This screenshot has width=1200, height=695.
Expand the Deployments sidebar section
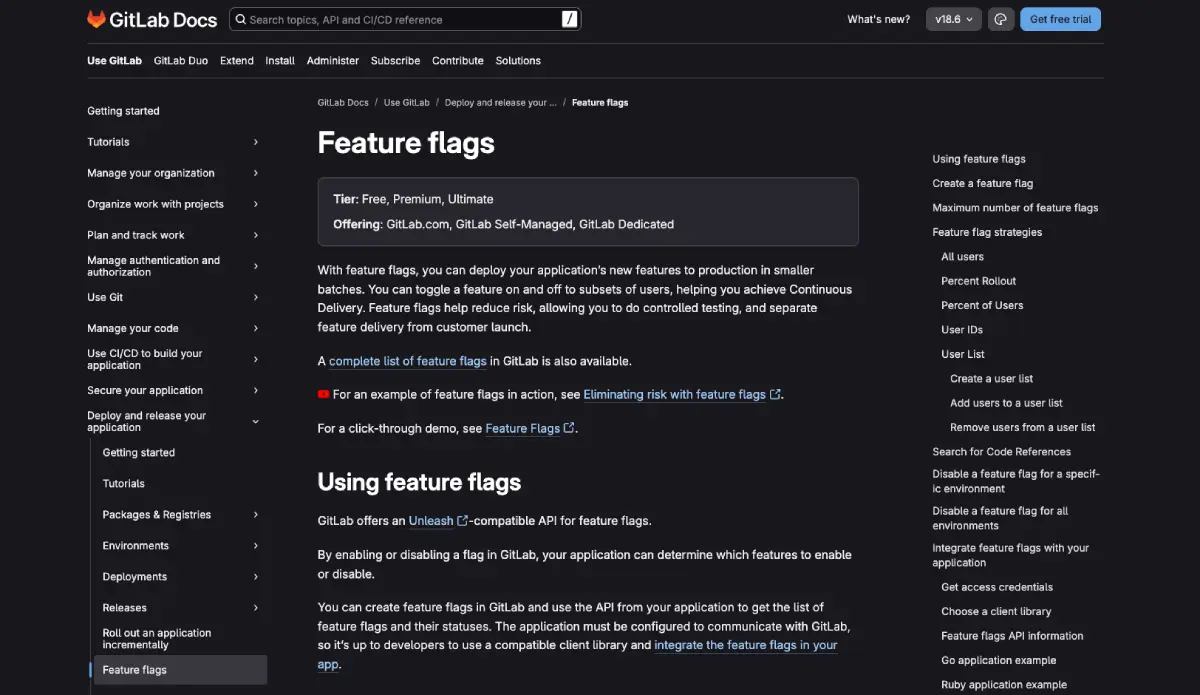coord(256,576)
